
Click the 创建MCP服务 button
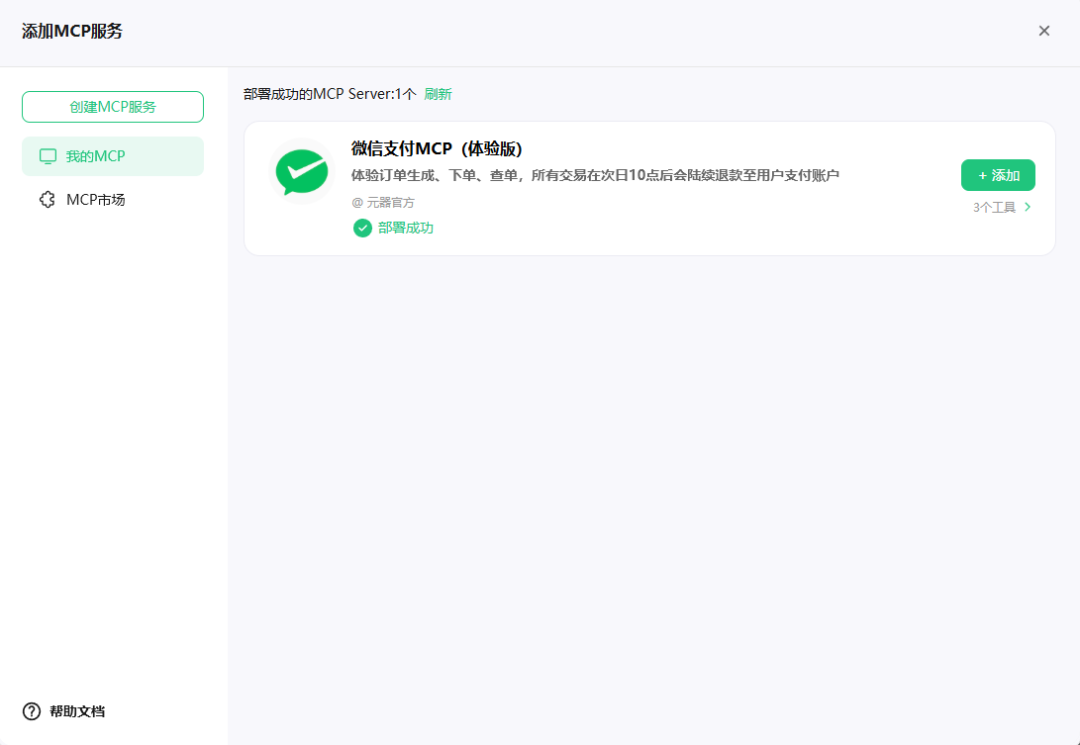[x=113, y=107]
